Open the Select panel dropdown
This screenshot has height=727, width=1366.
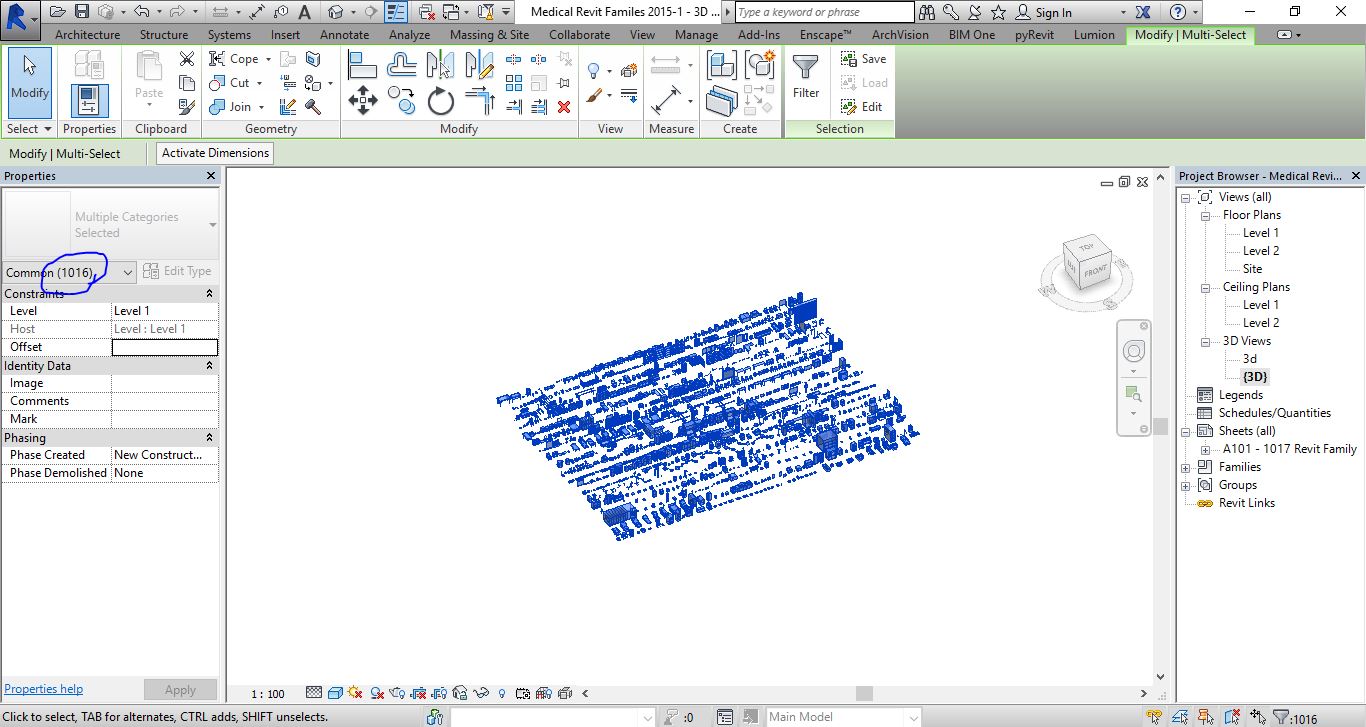[x=29, y=129]
